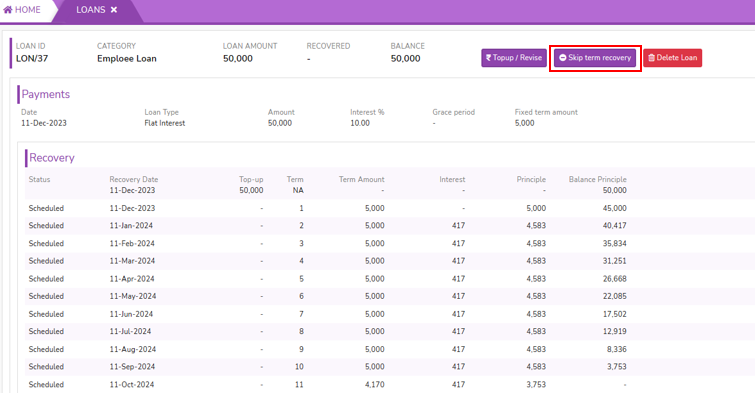Click the minus circle icon on Skip term recovery

(562, 57)
